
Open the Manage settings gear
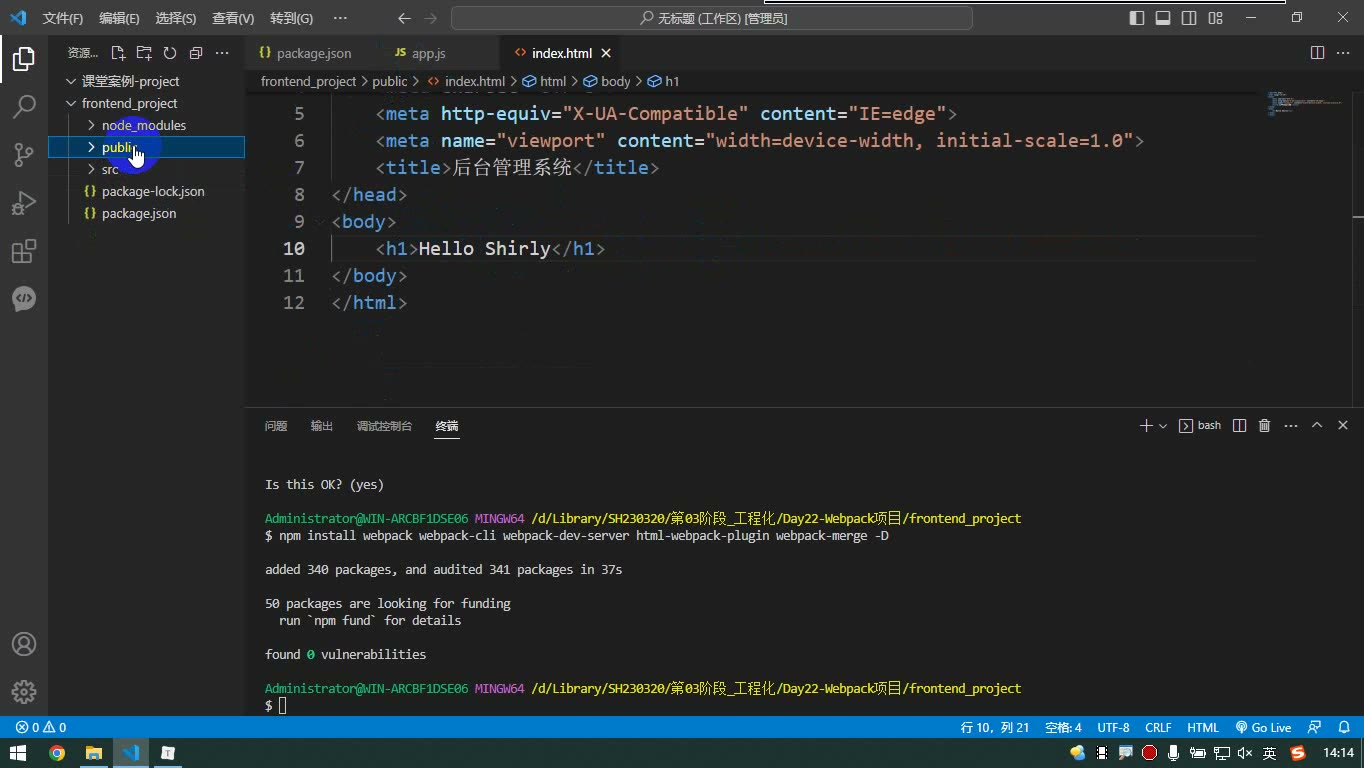(24, 691)
